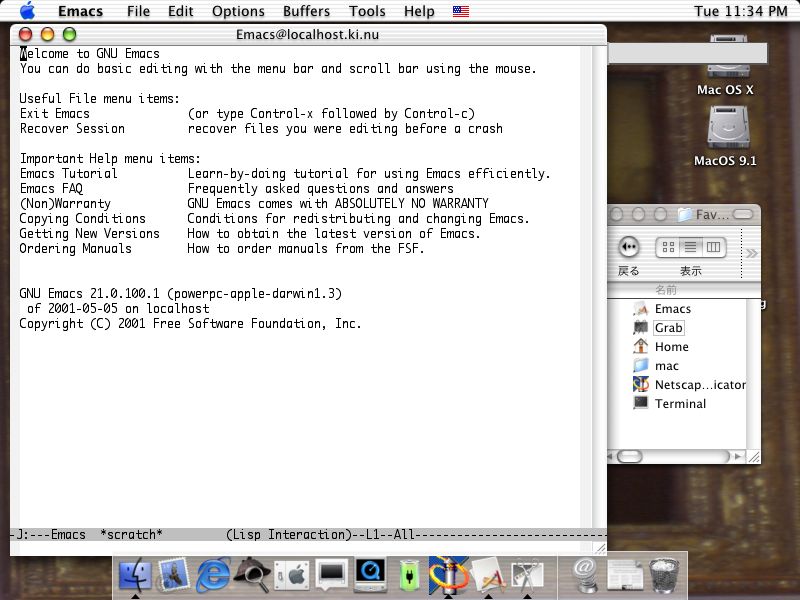The width and height of the screenshot is (800, 600).
Task: Select Emacs in the Favorites list
Action: 672,309
